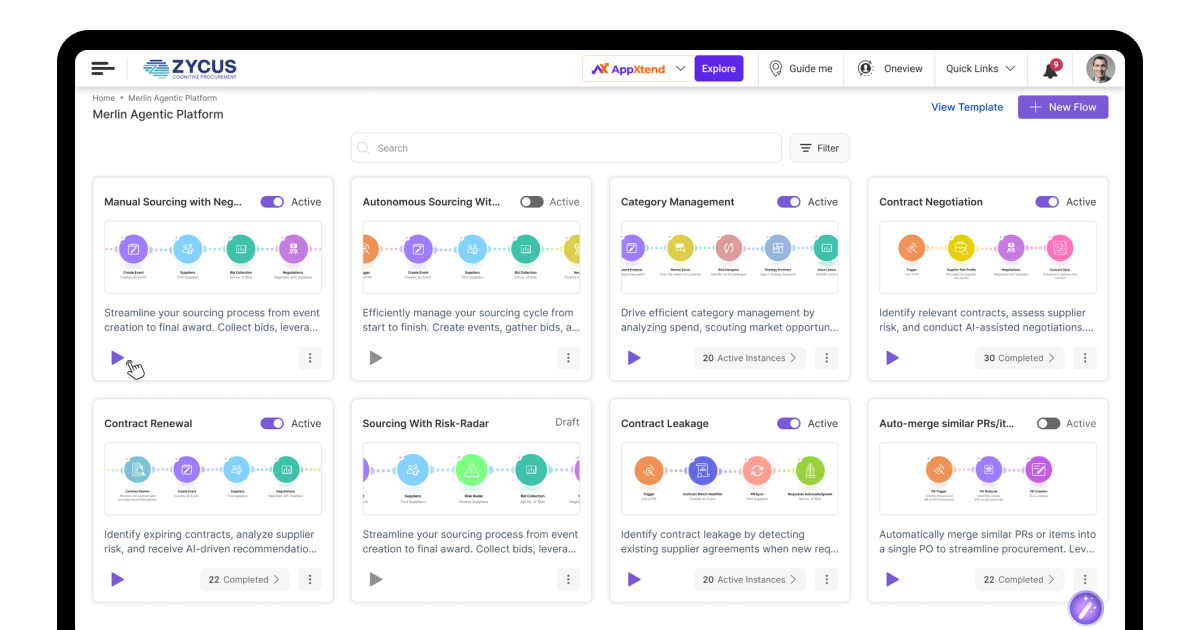The image size is (1200, 630).
Task: Click the Risk Radar node in Sourcing With Risk-Radar
Action: (x=471, y=470)
